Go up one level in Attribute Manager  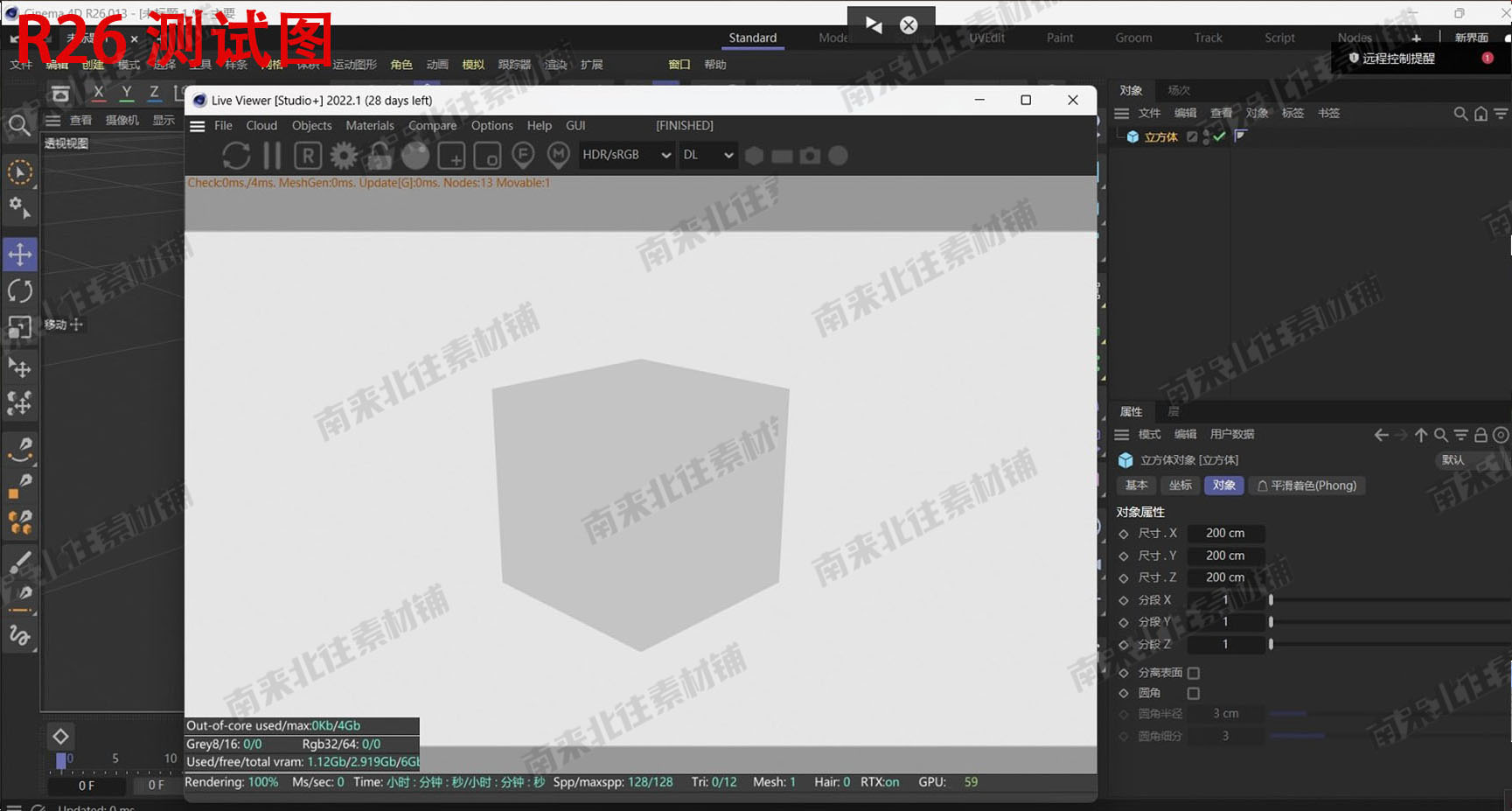pos(1421,435)
